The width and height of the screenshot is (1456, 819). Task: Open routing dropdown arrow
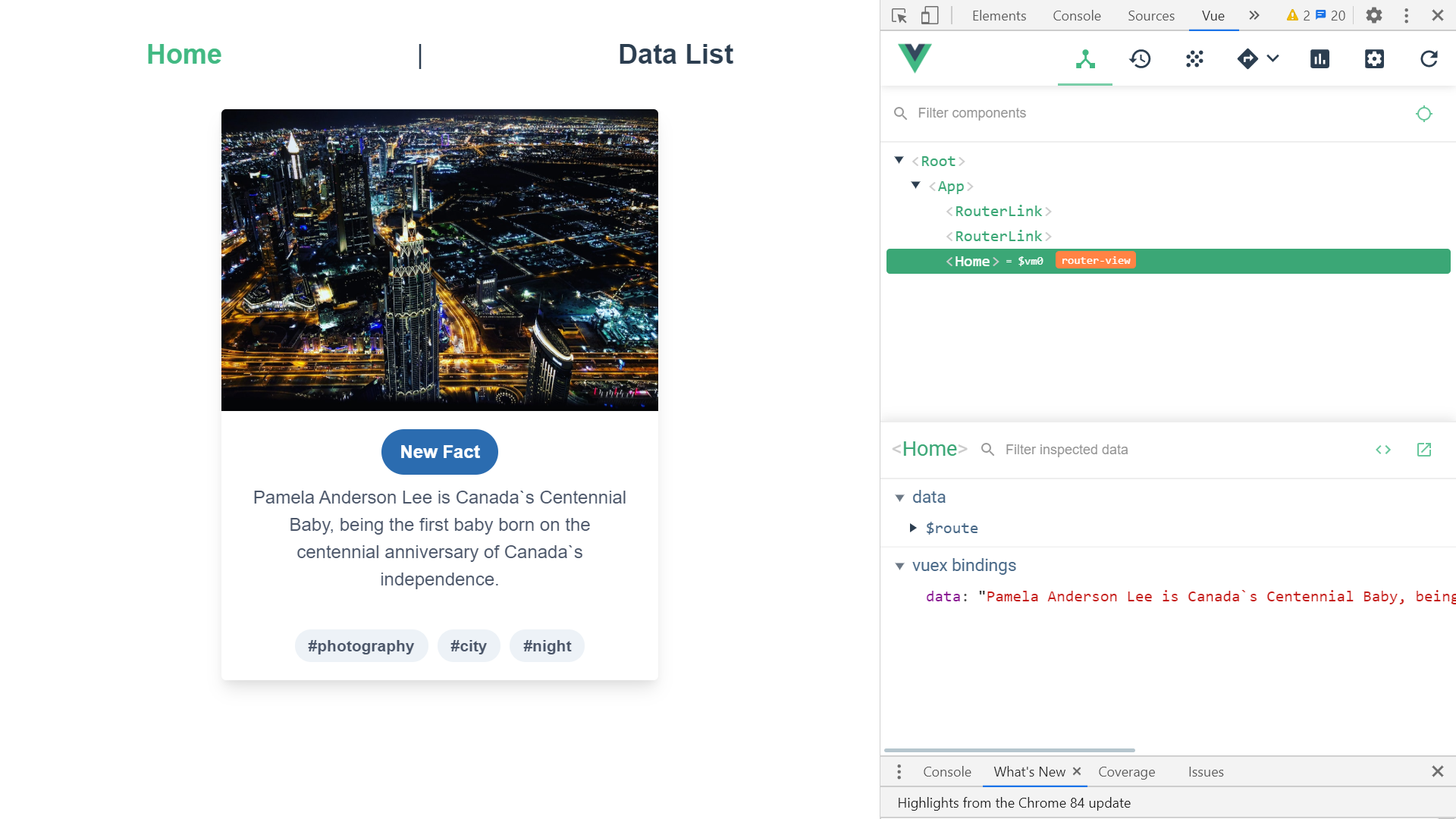1273,59
